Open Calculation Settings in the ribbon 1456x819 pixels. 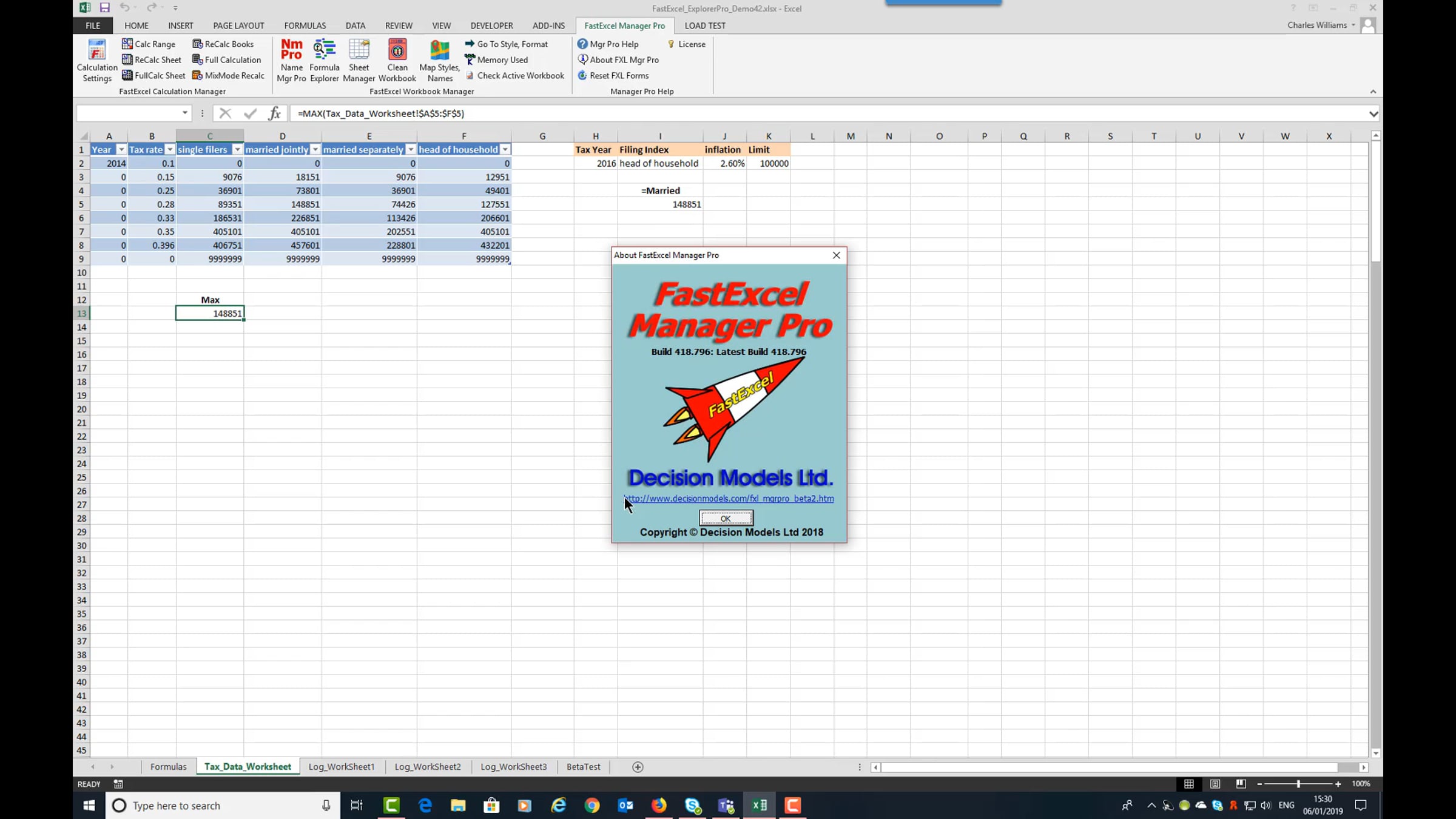97,60
